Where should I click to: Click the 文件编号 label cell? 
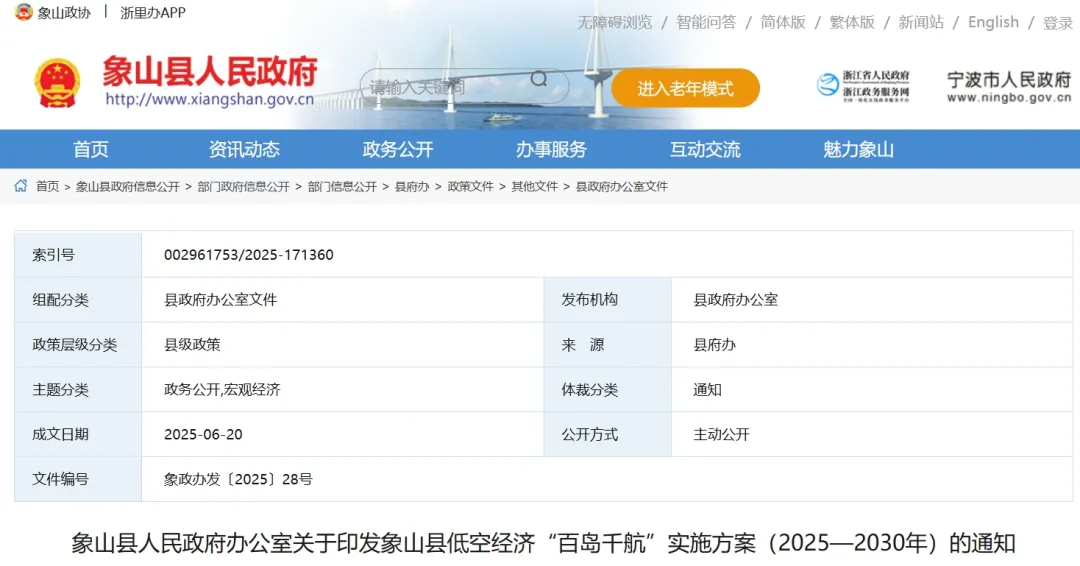(78, 479)
